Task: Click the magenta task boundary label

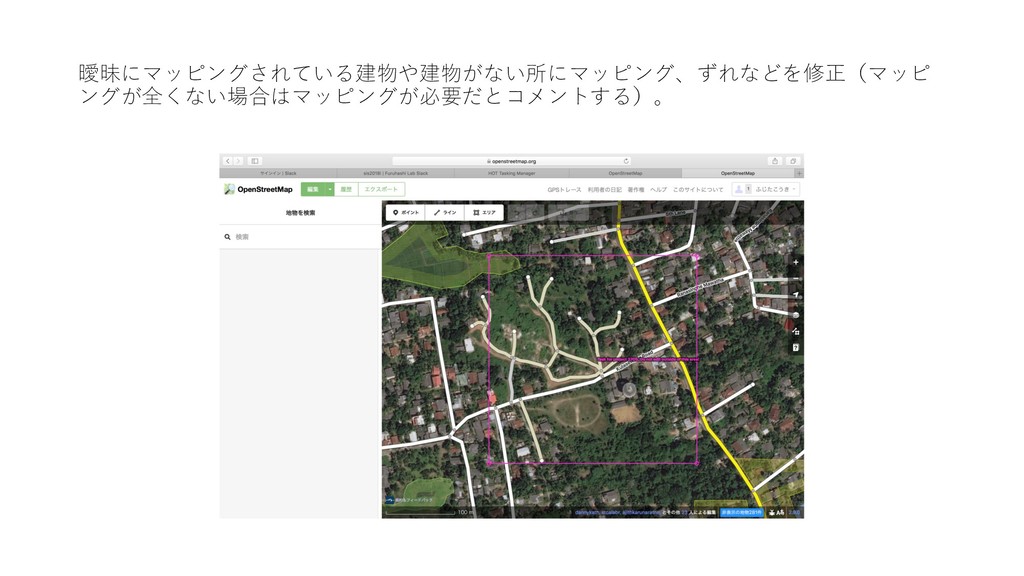Action: point(647,359)
